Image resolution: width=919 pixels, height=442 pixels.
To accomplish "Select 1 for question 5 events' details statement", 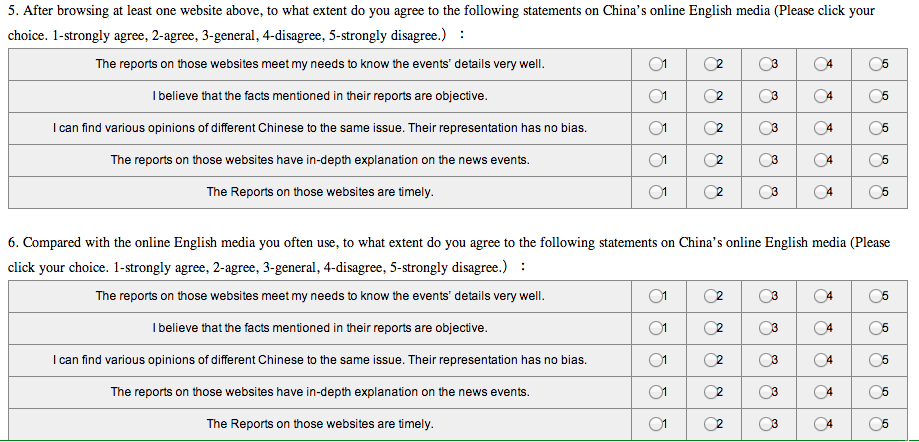I will [654, 65].
